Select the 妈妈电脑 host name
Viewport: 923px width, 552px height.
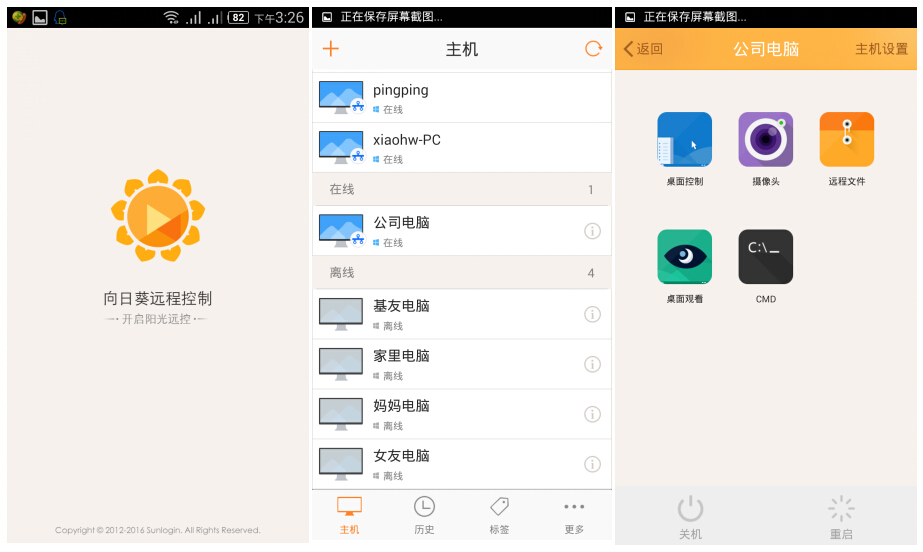[401, 406]
